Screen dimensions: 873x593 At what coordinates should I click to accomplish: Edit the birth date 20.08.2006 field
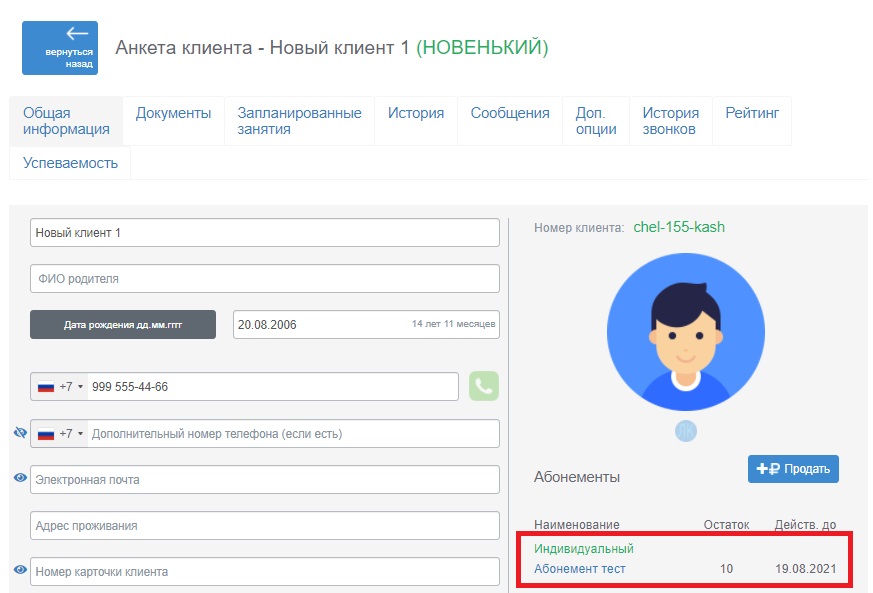pos(366,325)
